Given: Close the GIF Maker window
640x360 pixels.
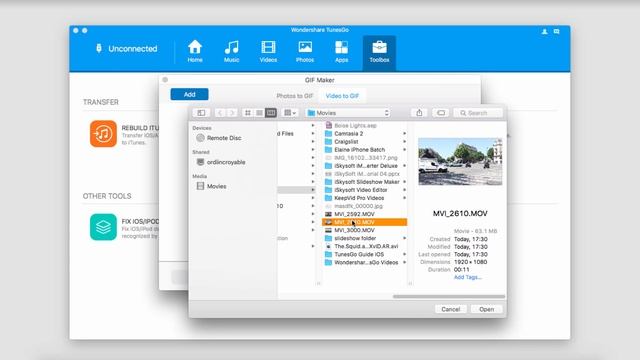Looking at the screenshot, I should coord(165,80).
